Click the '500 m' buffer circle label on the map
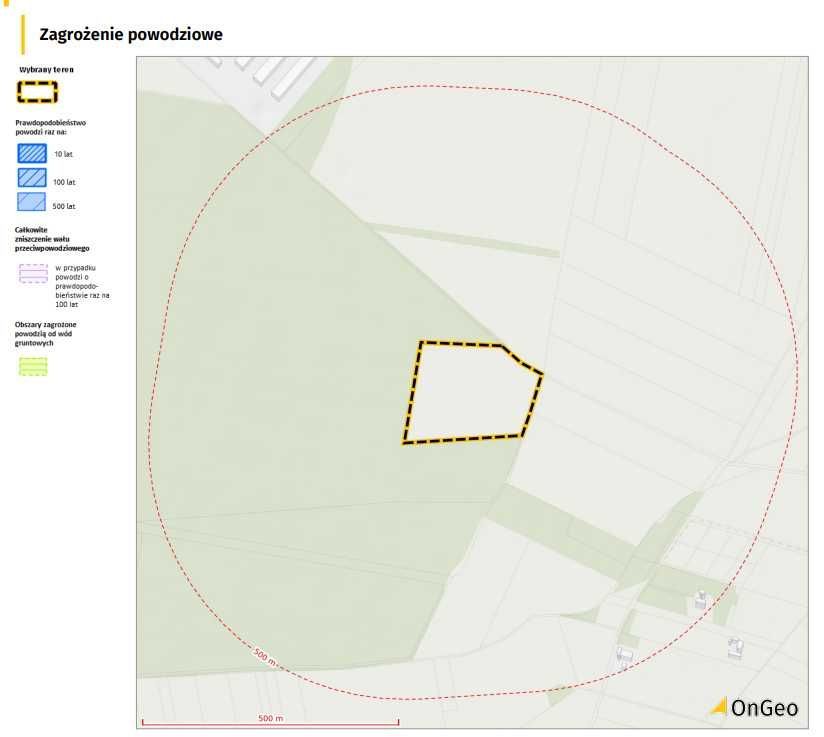824x737 pixels. pyautogui.click(x=265, y=657)
